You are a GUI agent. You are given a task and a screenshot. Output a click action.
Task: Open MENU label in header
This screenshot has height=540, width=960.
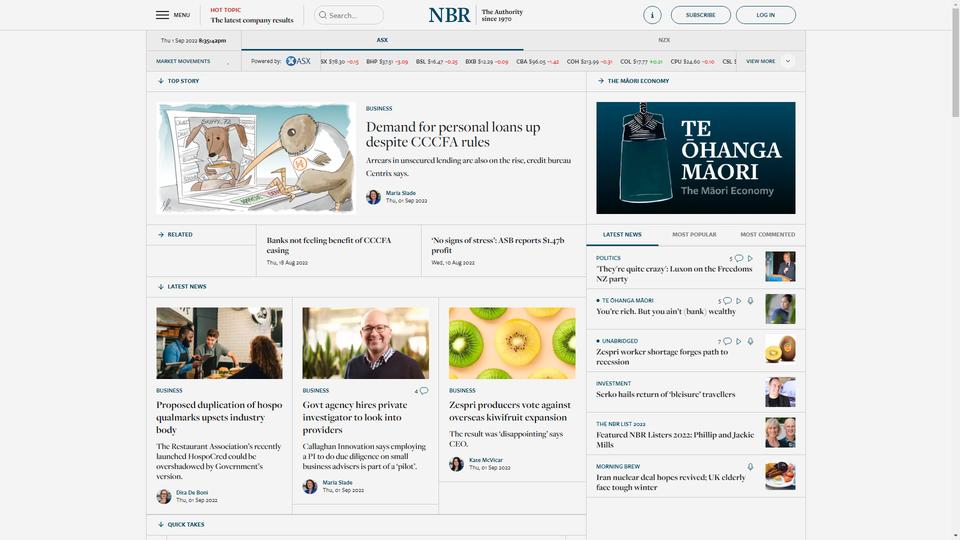coord(182,15)
